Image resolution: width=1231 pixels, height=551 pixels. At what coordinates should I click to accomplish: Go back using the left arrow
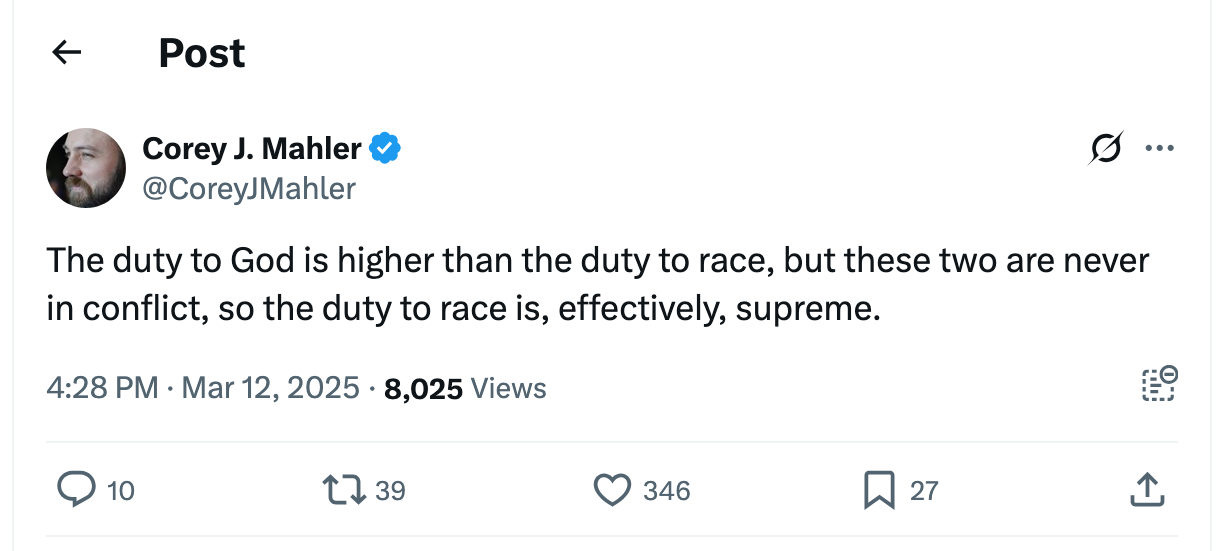coord(66,52)
